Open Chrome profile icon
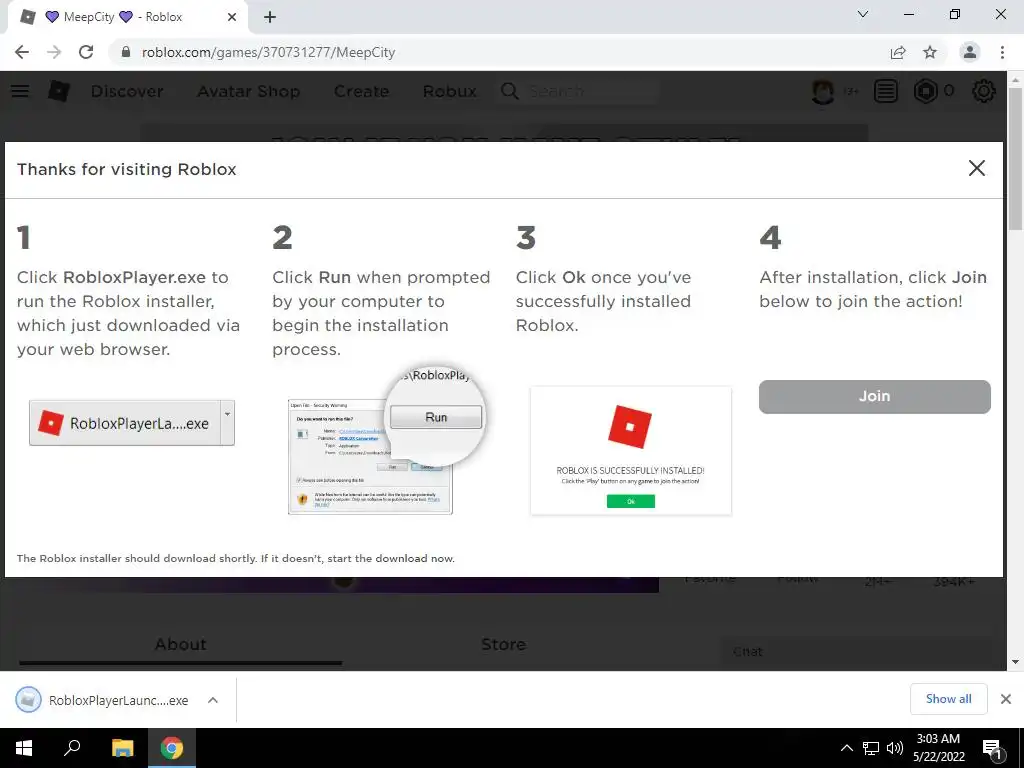The width and height of the screenshot is (1024, 768). 970,52
